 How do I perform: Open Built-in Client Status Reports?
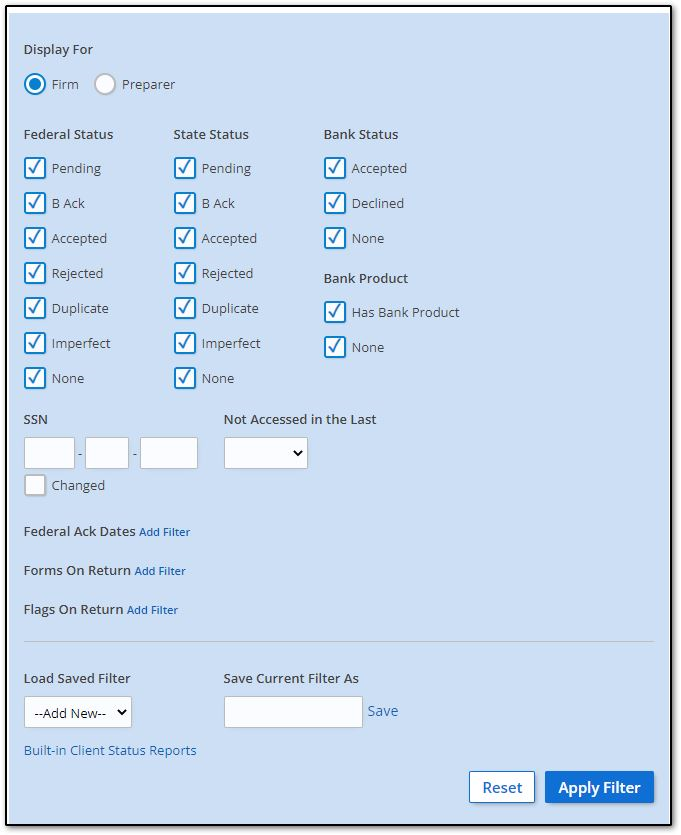pos(110,750)
